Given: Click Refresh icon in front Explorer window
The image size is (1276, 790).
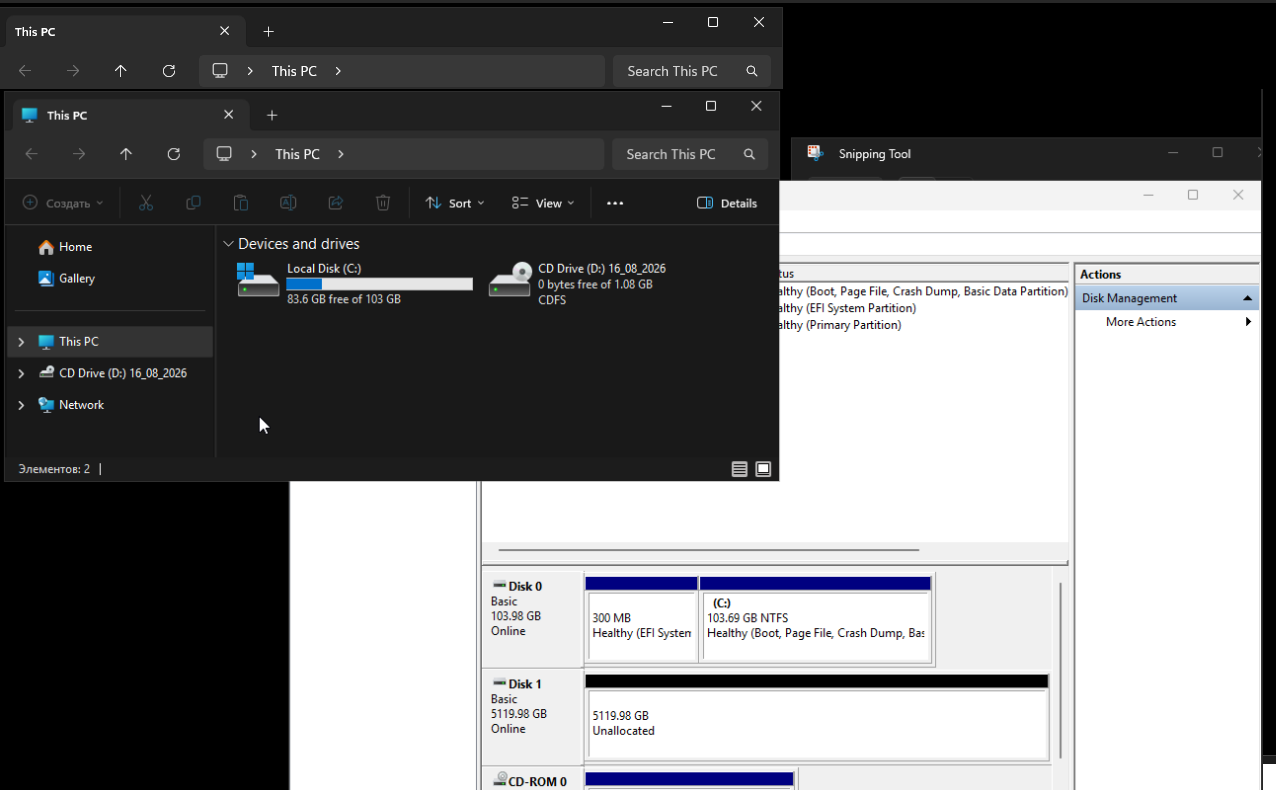Looking at the screenshot, I should pos(174,154).
